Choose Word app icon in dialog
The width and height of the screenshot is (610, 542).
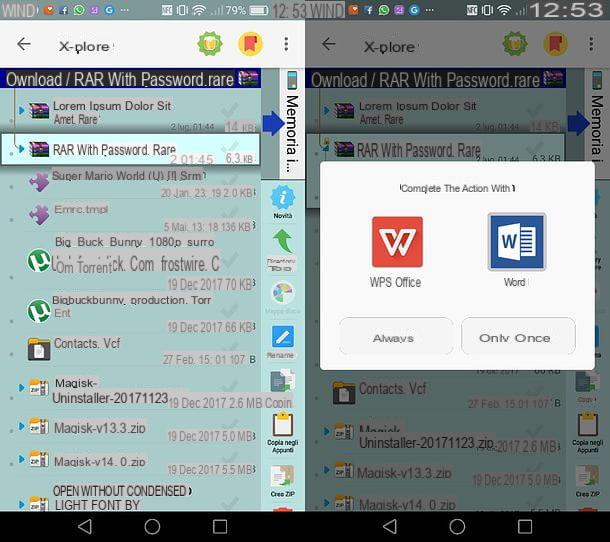(x=517, y=242)
